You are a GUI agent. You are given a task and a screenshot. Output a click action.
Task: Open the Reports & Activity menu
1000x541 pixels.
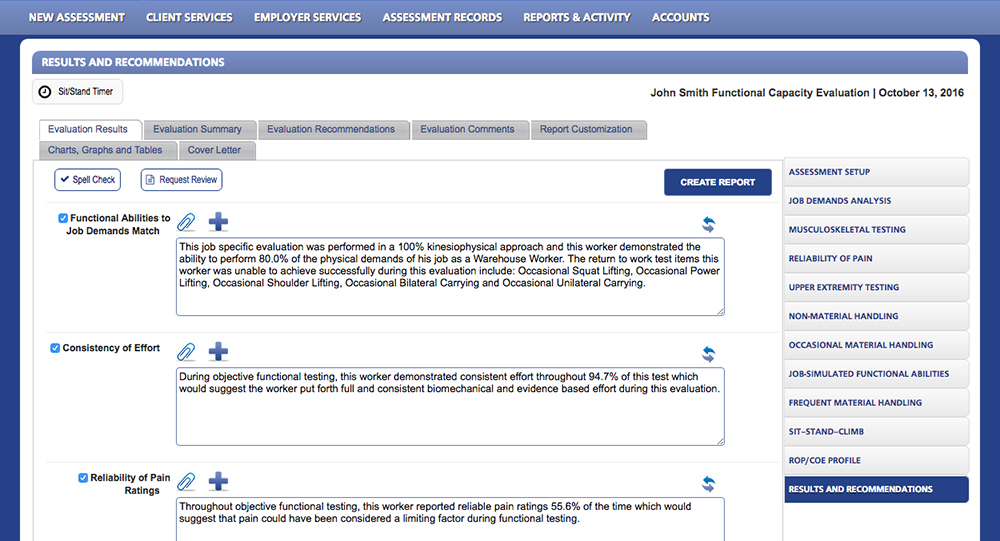pos(577,17)
